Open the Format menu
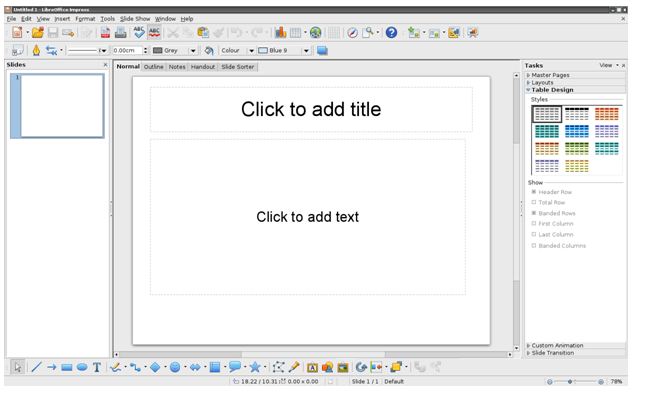Screen dimensions: 647x394 (85, 19)
